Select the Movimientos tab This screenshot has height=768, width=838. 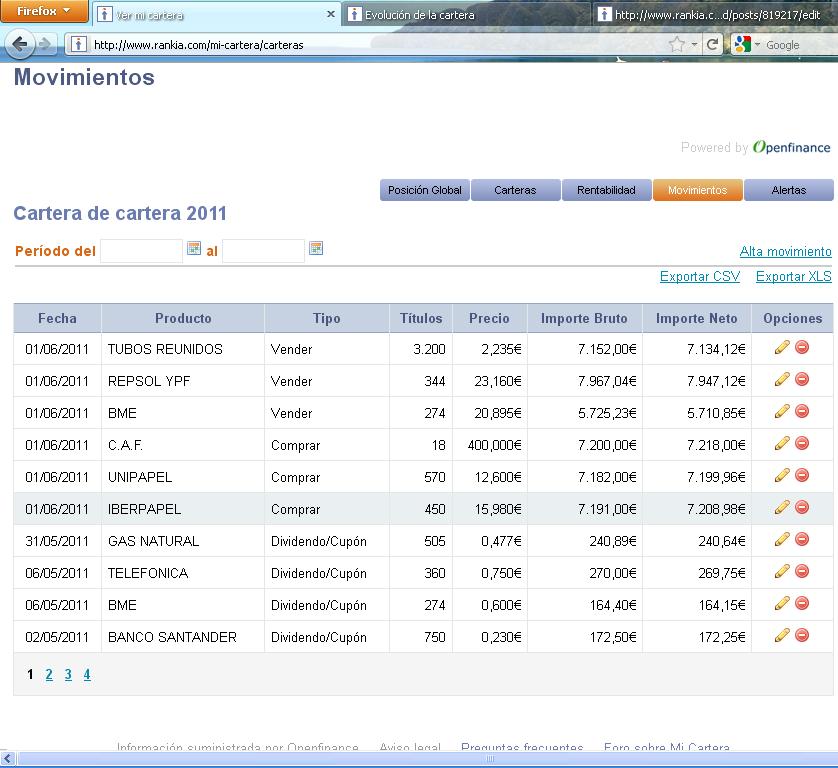[697, 190]
